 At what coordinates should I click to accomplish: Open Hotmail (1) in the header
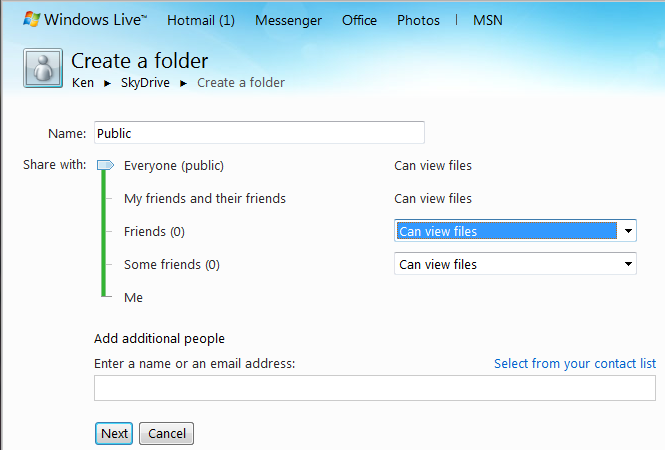click(201, 20)
